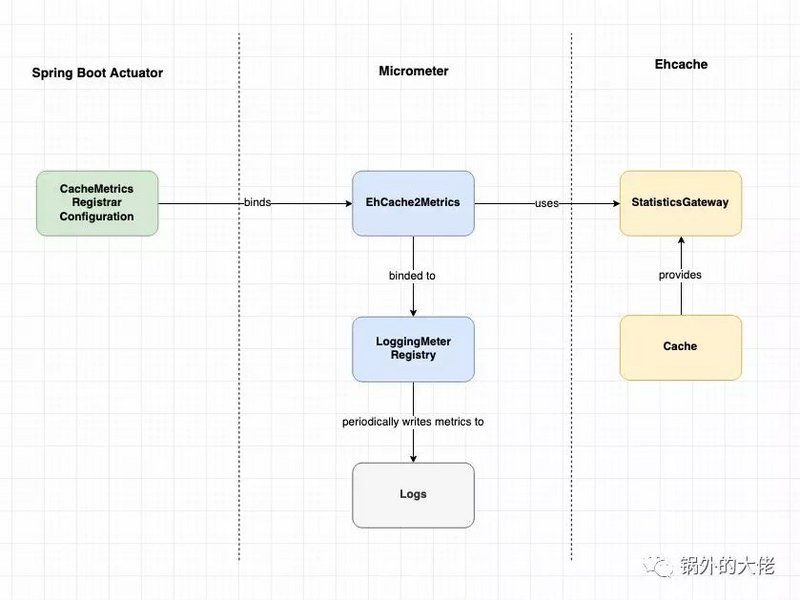This screenshot has width=800, height=600.
Task: Click the StatisticsGateway node
Action: pyautogui.click(x=681, y=202)
